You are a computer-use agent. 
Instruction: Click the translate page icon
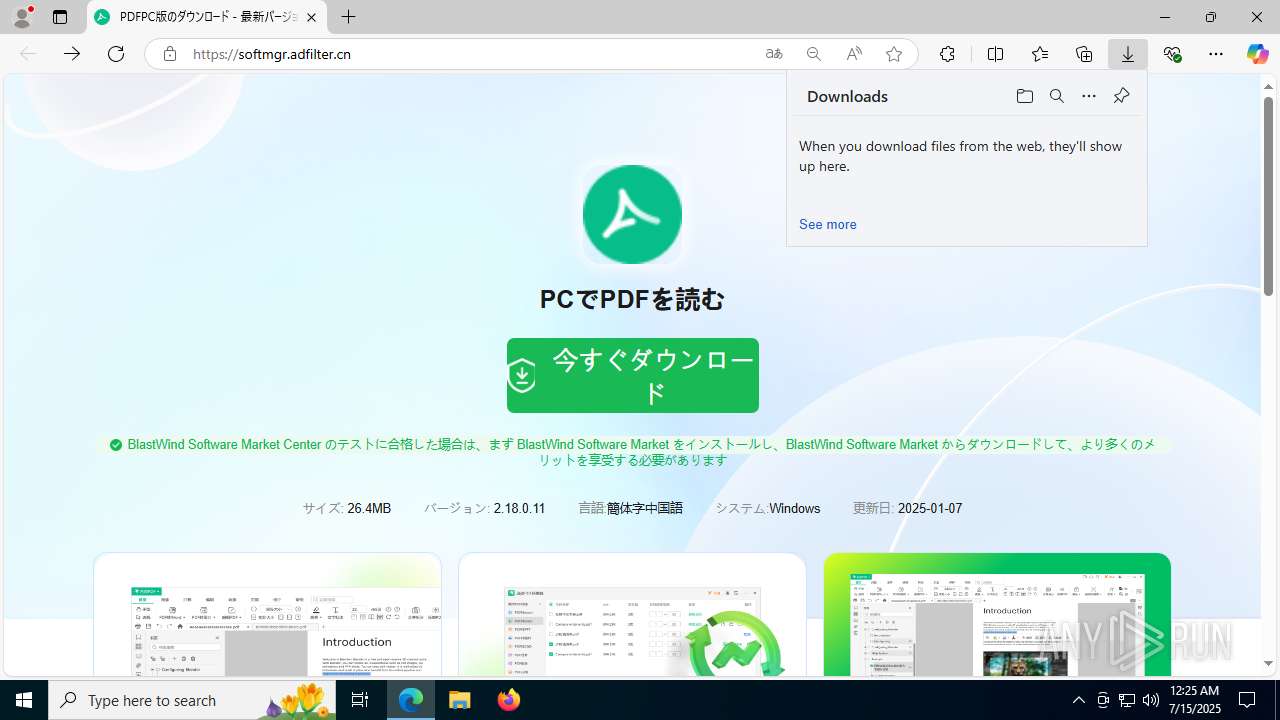coord(774,54)
